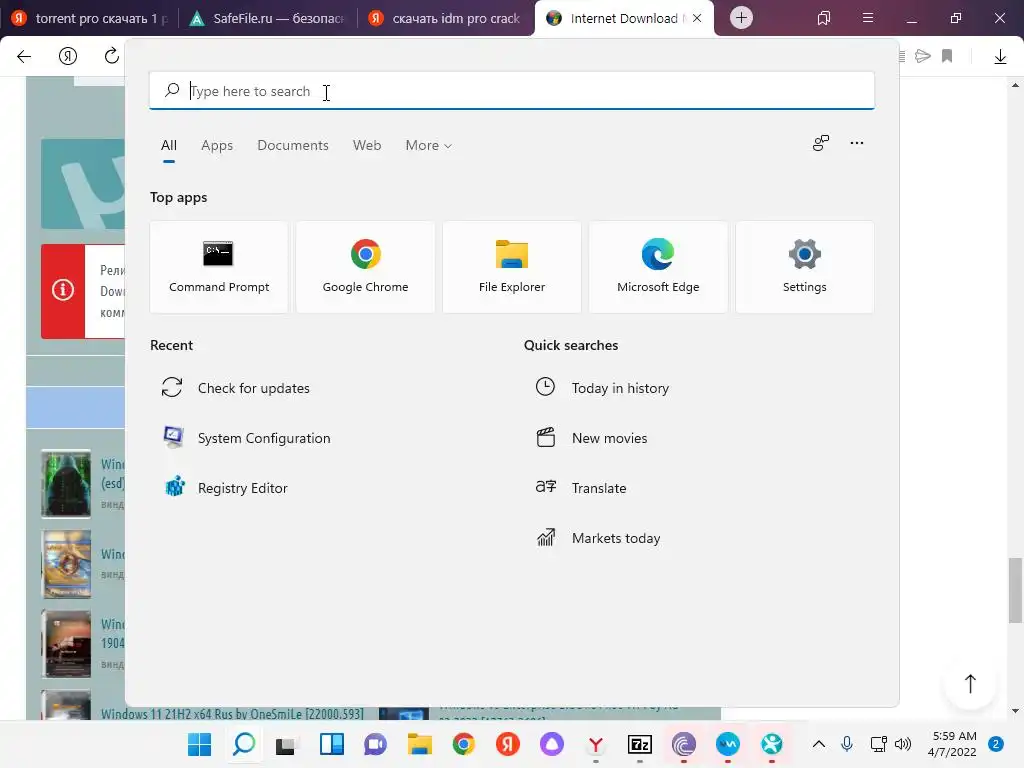Open a new browser tab
Screen dimensions: 1024x768
coord(741,18)
